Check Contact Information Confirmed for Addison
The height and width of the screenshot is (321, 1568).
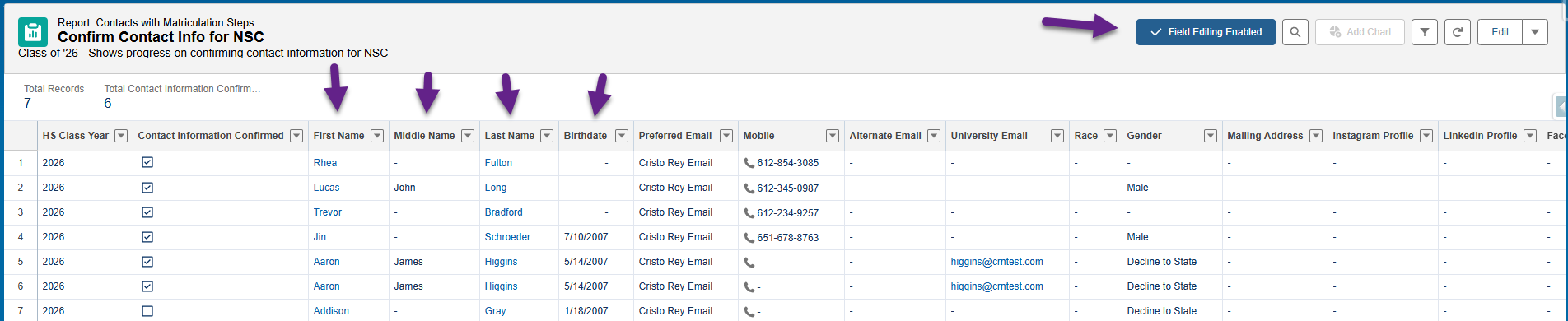pyautogui.click(x=147, y=311)
